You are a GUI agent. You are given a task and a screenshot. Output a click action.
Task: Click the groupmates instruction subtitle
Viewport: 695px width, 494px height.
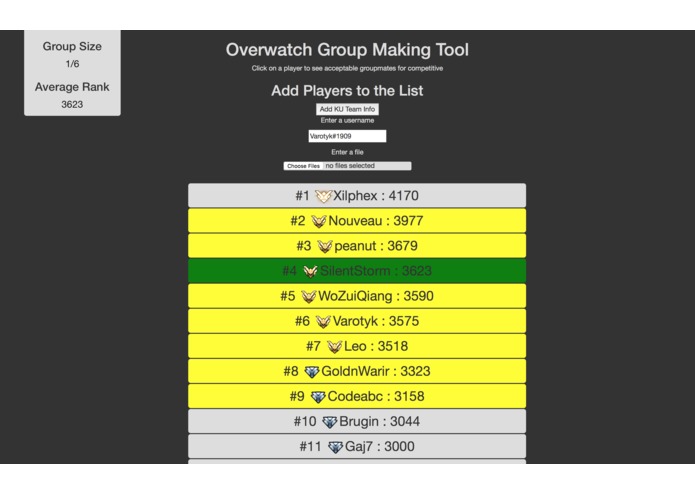347,68
